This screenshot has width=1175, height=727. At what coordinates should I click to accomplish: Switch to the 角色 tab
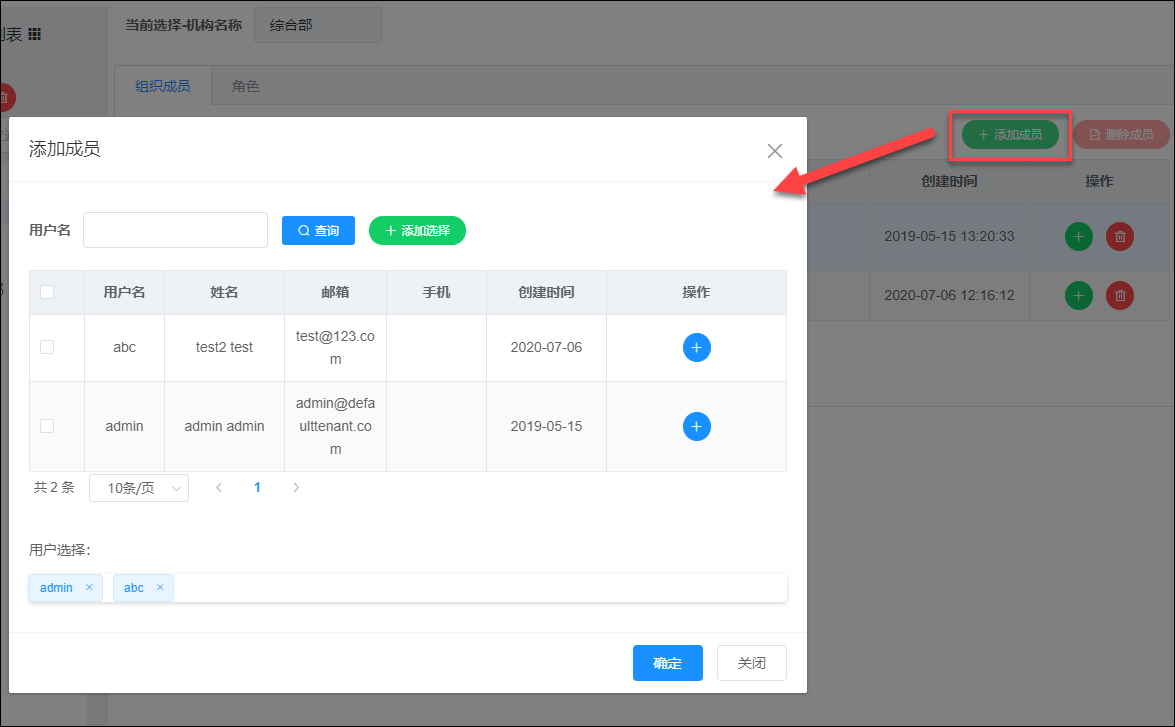pyautogui.click(x=245, y=86)
